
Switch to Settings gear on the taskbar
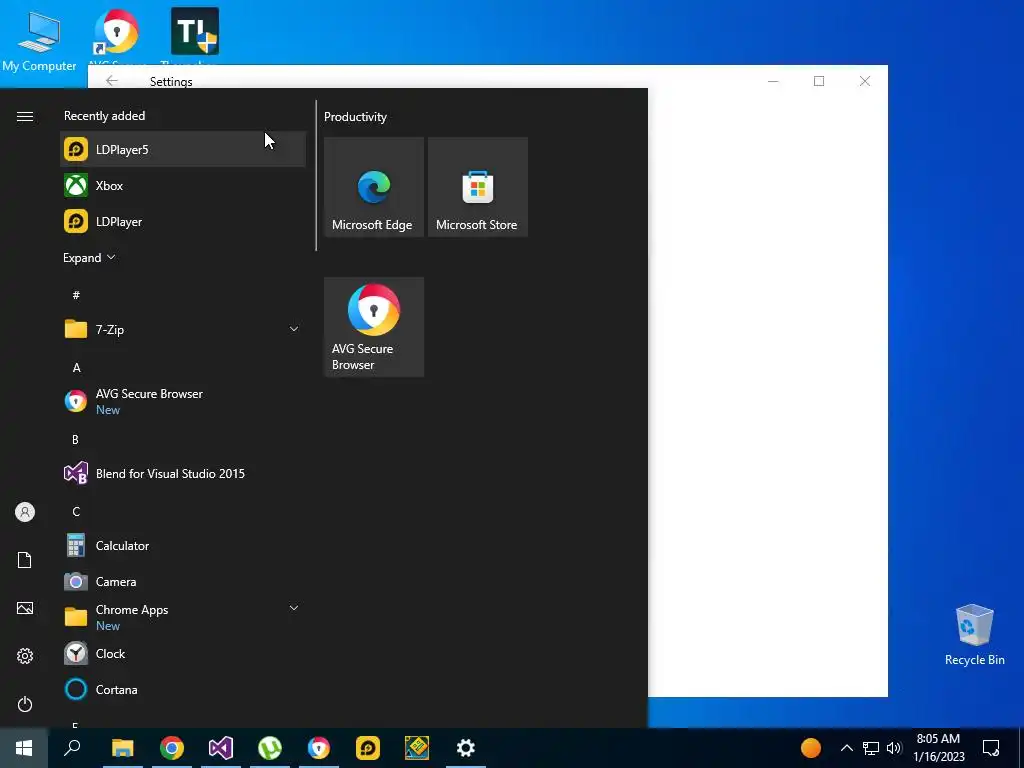tap(466, 748)
